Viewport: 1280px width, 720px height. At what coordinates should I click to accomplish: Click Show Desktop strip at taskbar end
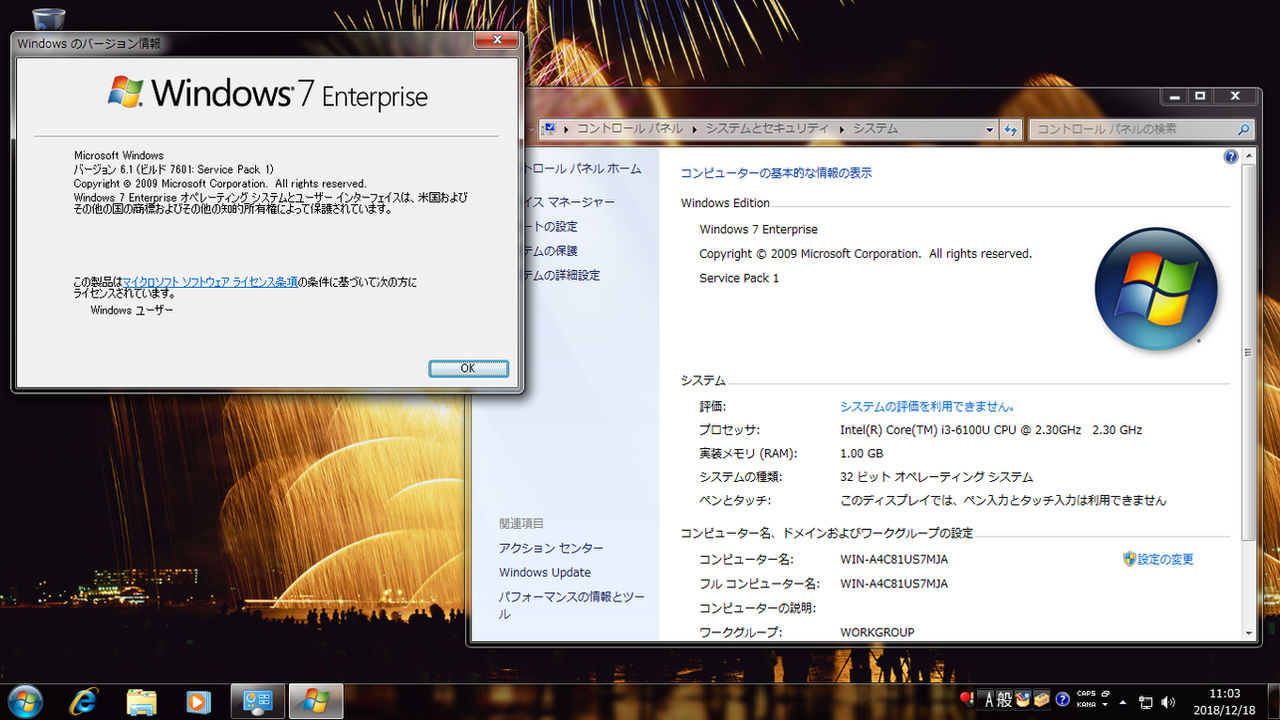pyautogui.click(x=1273, y=702)
